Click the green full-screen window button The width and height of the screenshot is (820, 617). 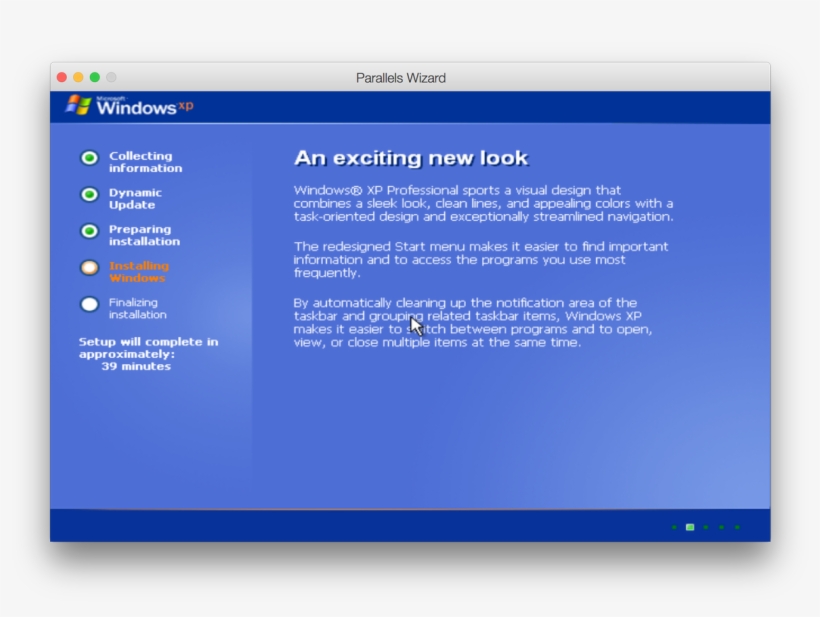point(95,77)
